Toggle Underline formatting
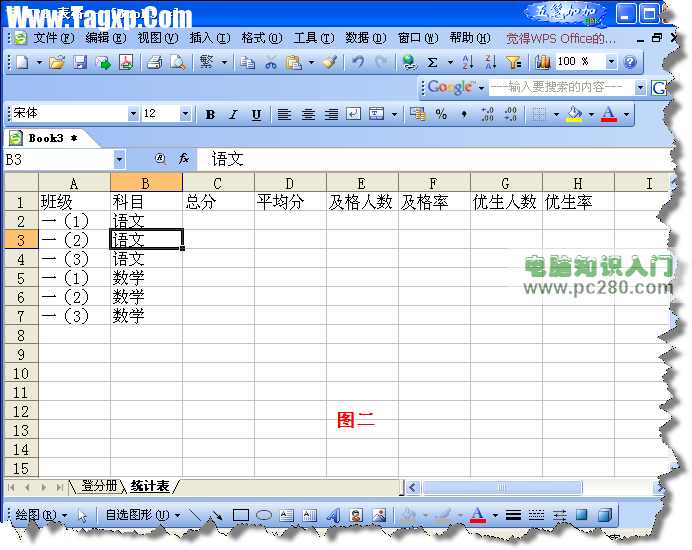The image size is (692, 550). 256,115
